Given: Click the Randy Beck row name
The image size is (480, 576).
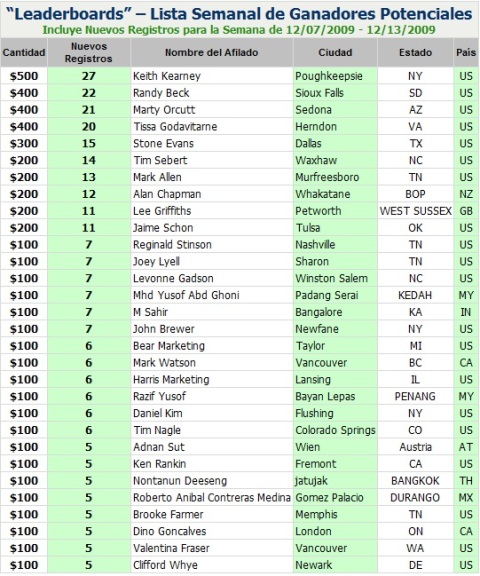Looking at the screenshot, I should [161, 93].
